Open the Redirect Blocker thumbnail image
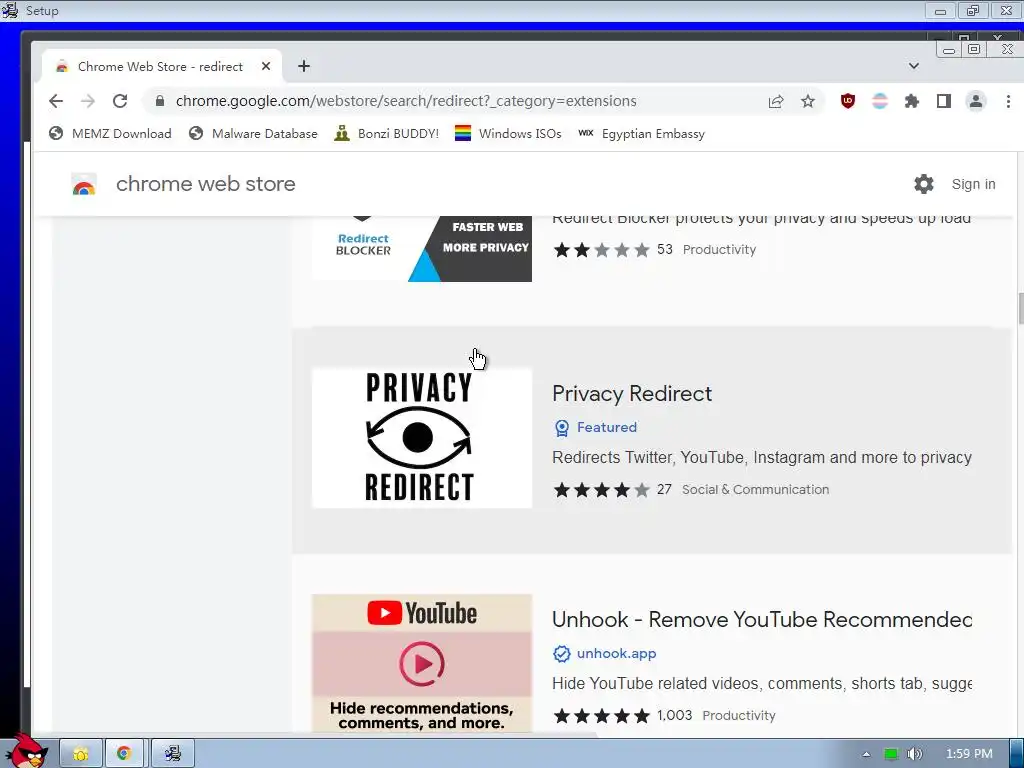The image size is (1024, 768). tap(422, 249)
